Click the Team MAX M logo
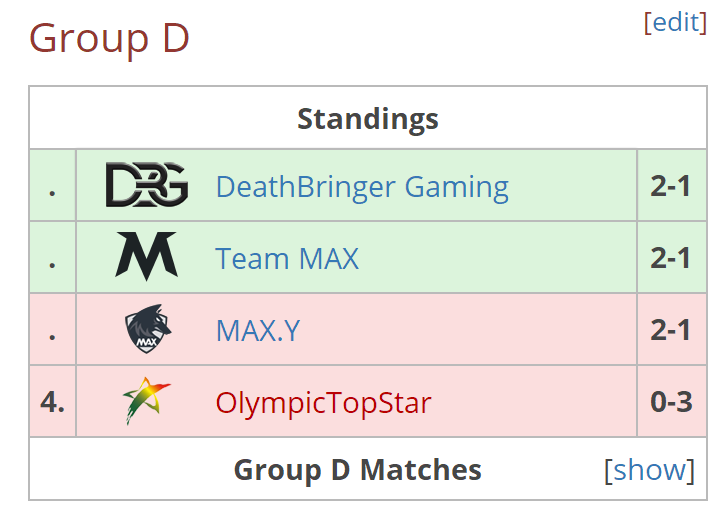 tap(147, 256)
